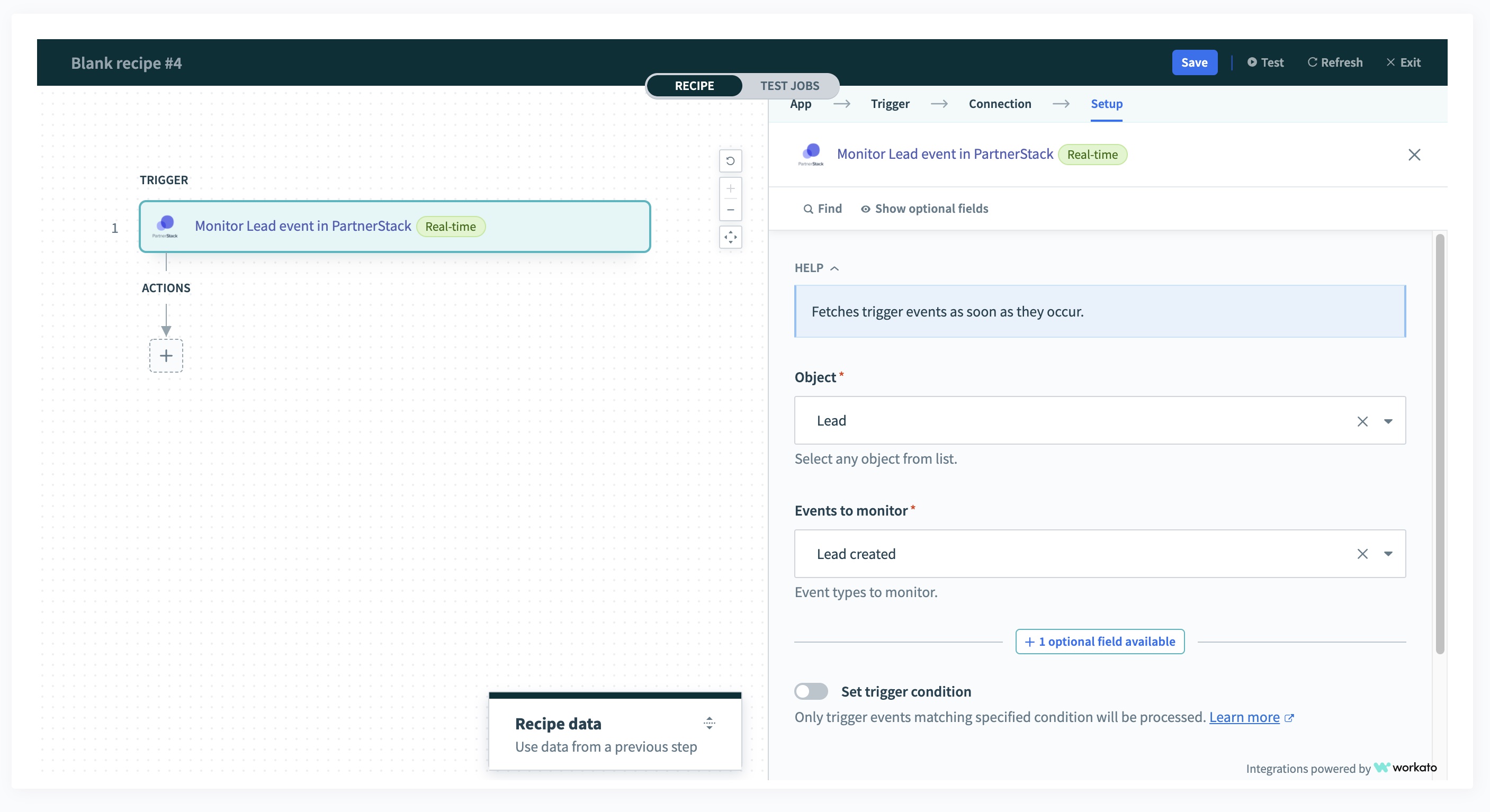The height and width of the screenshot is (812, 1490).
Task: Open the Events to monitor dropdown
Action: click(x=1388, y=554)
